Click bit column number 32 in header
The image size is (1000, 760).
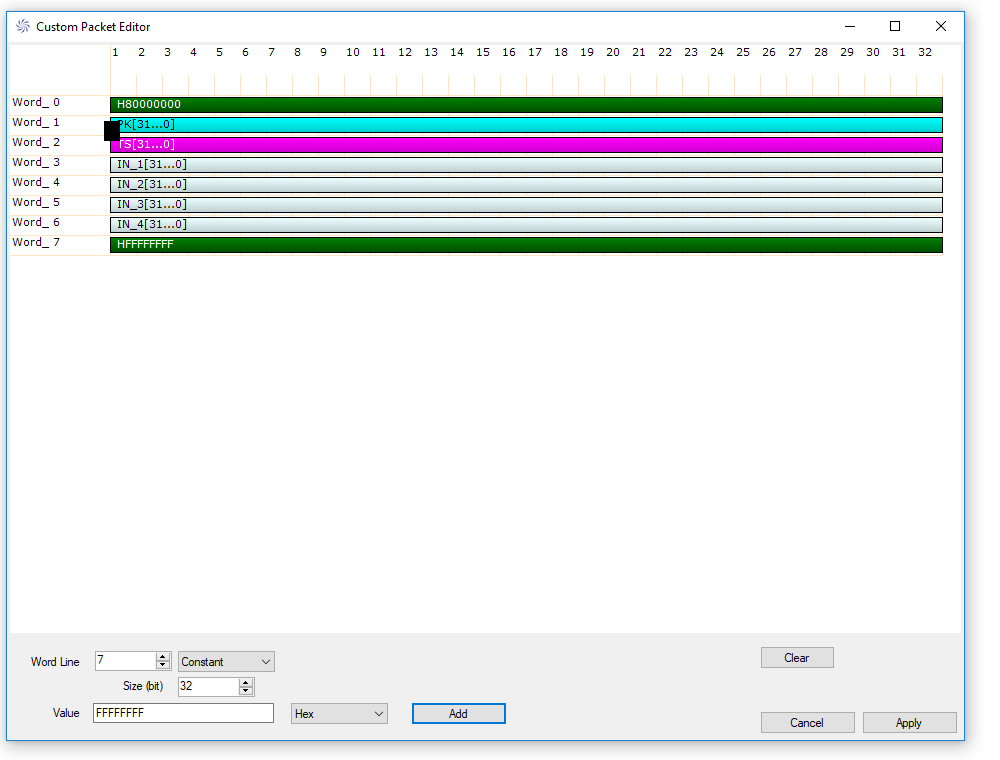pyautogui.click(x=925, y=52)
